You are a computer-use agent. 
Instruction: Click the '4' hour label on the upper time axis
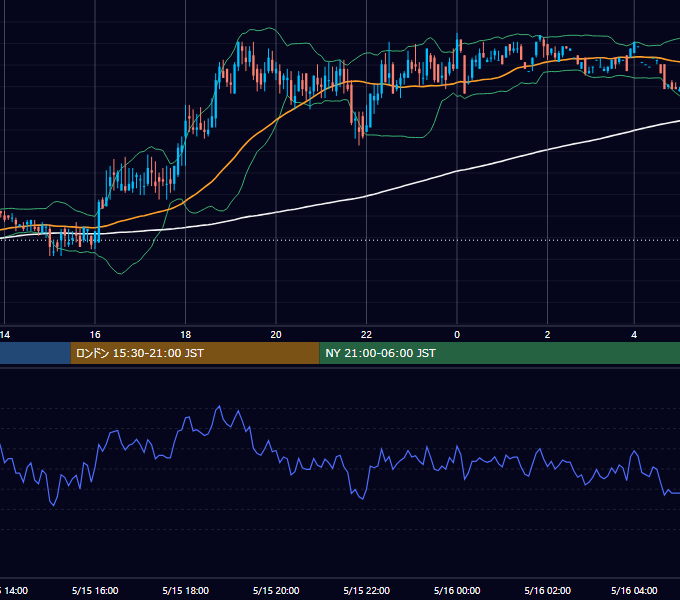point(634,335)
